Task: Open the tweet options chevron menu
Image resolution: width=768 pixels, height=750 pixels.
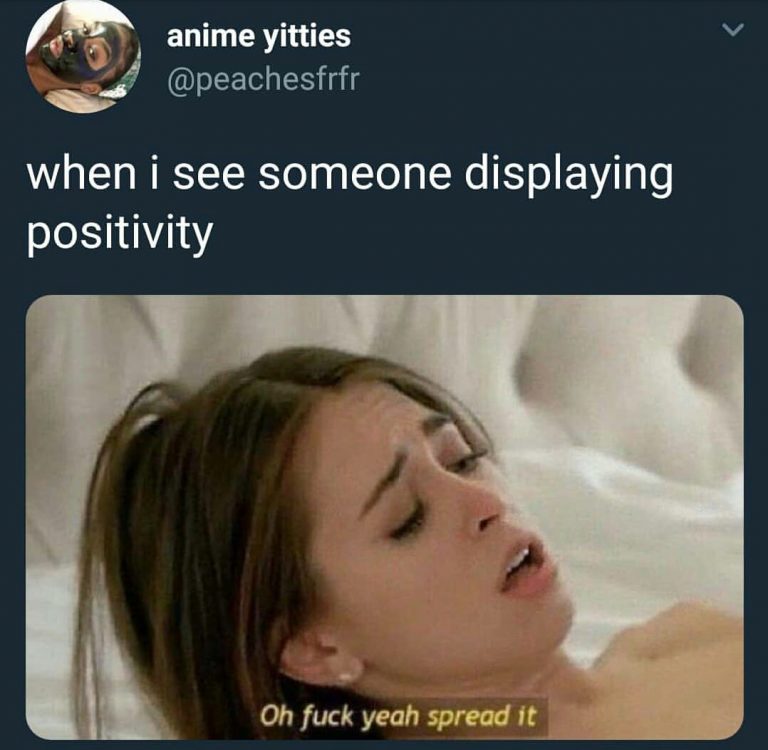Action: click(733, 30)
